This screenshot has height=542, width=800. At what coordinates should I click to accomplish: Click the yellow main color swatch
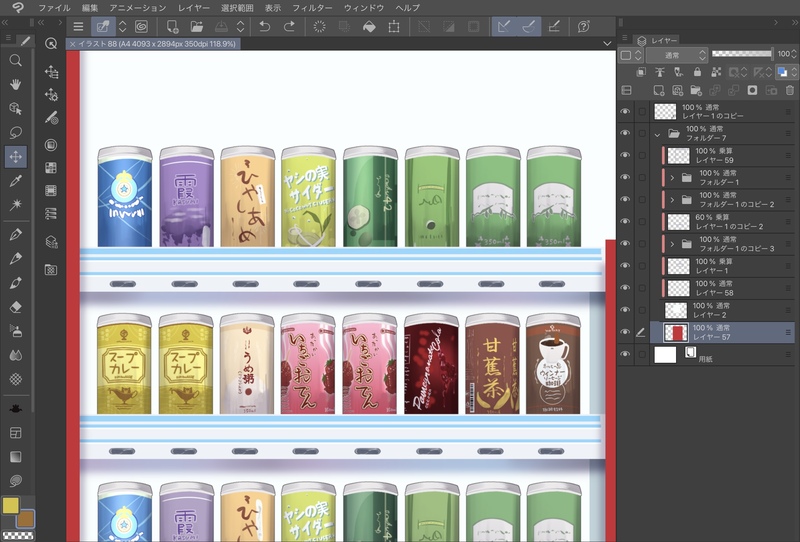12,506
